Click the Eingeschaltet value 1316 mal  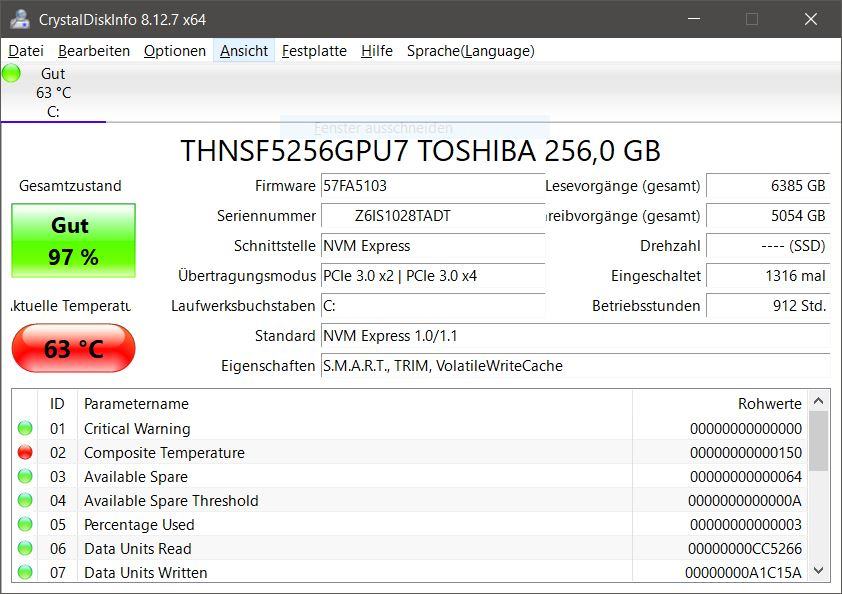click(x=768, y=276)
